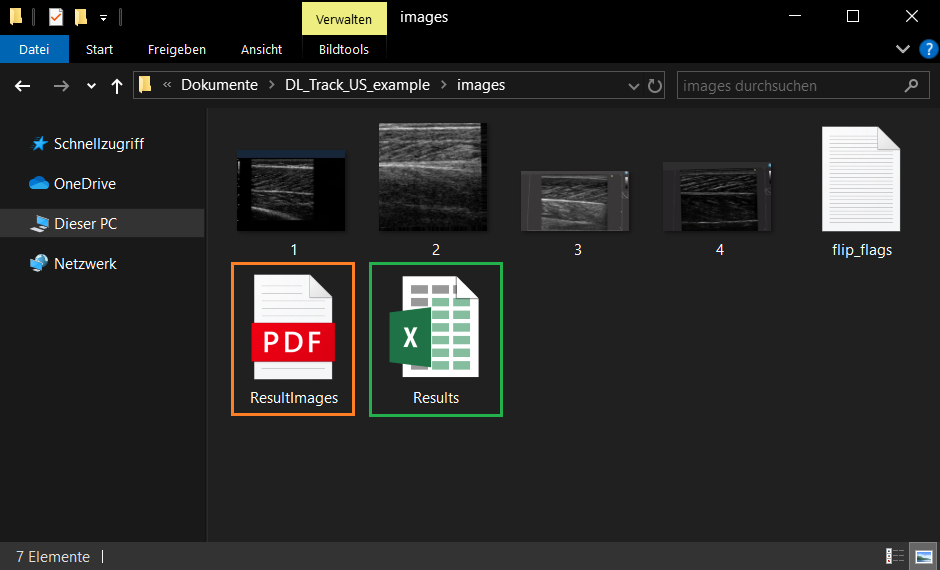
Task: Go up one folder level
Action: 117,86
